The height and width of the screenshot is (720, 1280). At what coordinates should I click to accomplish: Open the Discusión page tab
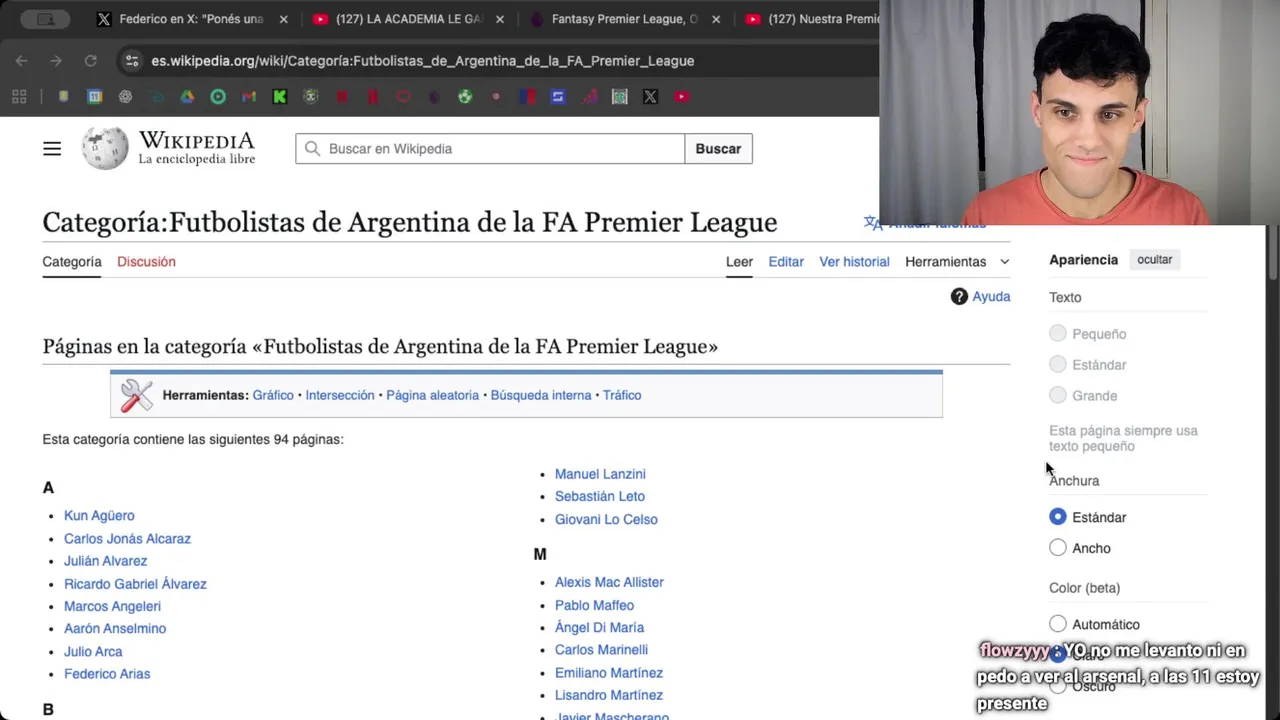coord(146,262)
